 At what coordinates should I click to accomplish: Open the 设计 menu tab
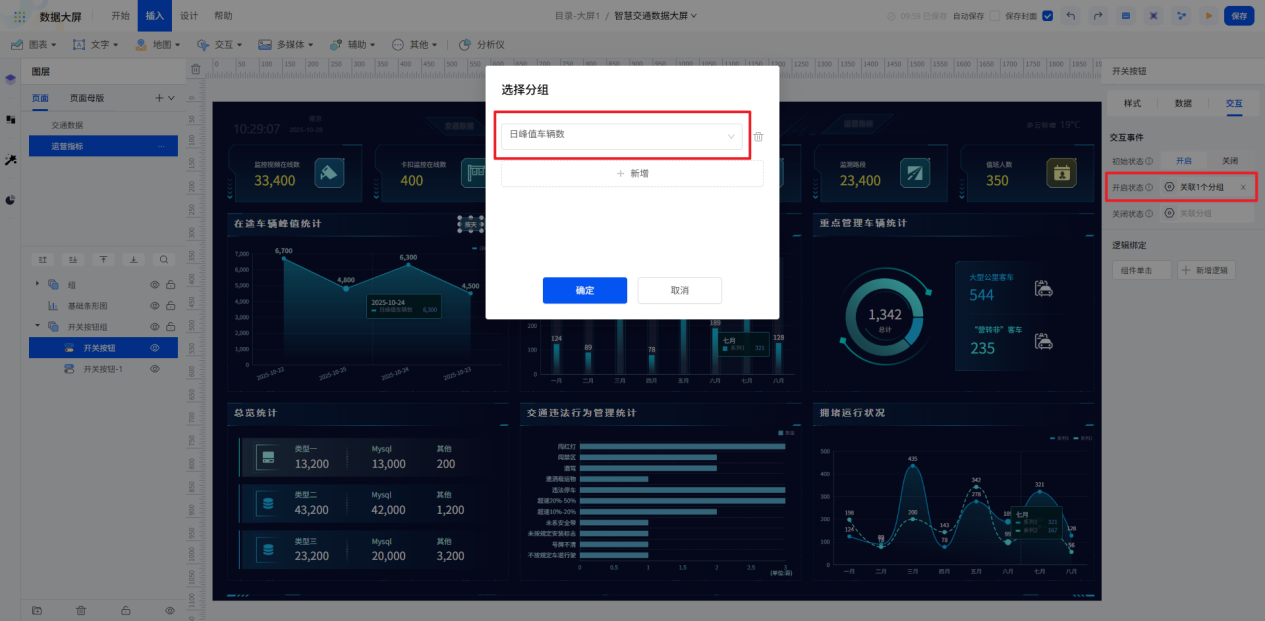pos(189,16)
